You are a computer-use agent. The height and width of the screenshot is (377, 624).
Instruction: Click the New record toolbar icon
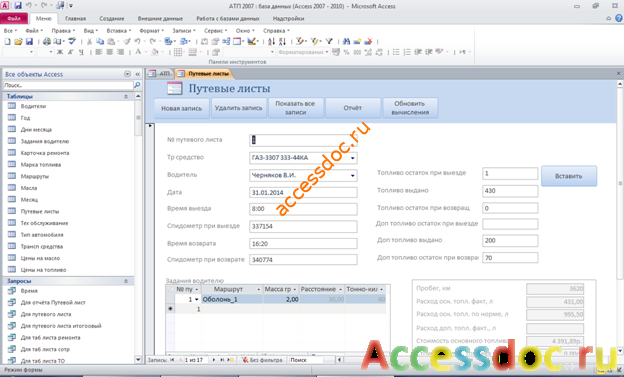(x=357, y=41)
